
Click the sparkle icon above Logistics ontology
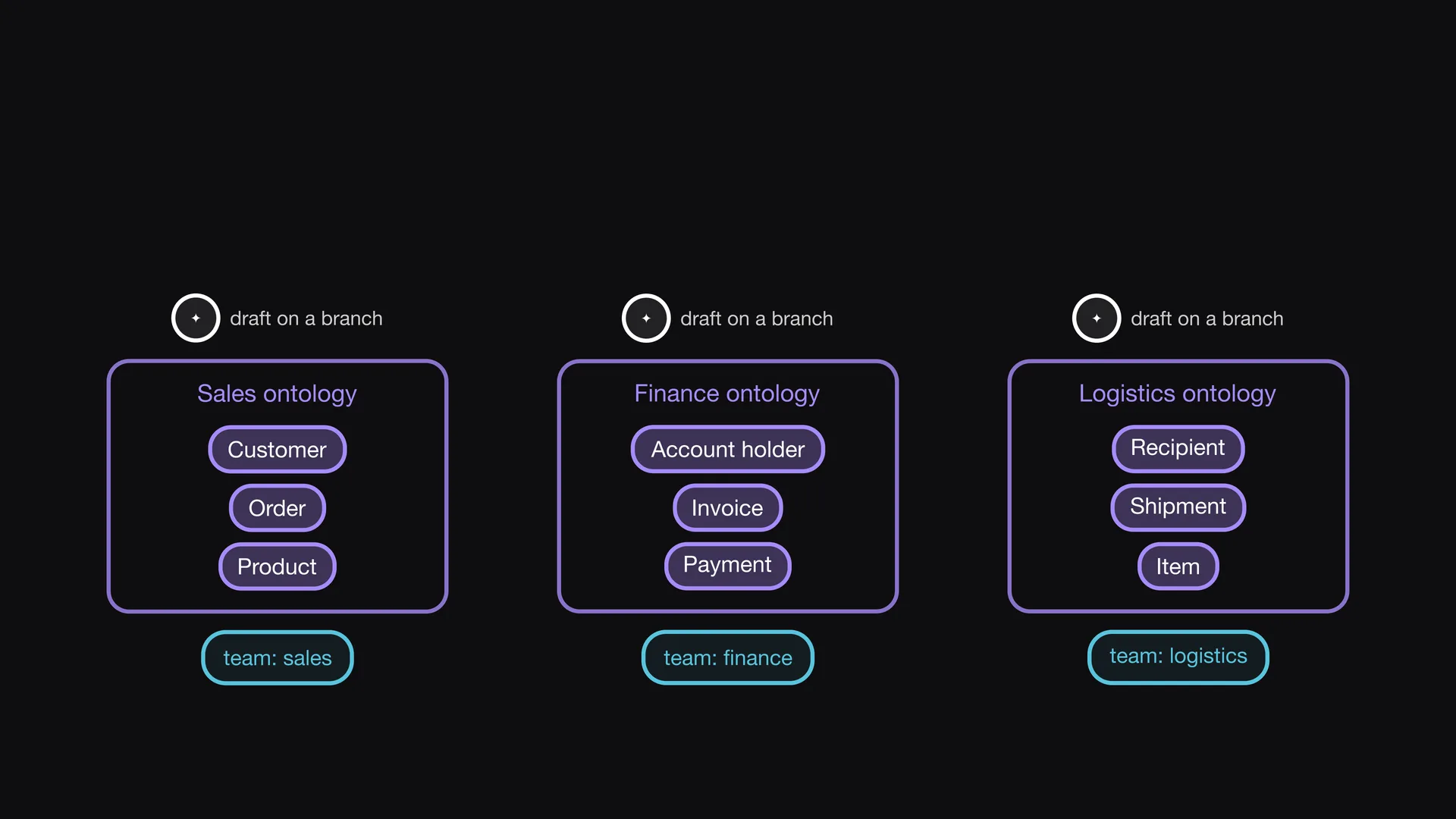tap(1097, 318)
